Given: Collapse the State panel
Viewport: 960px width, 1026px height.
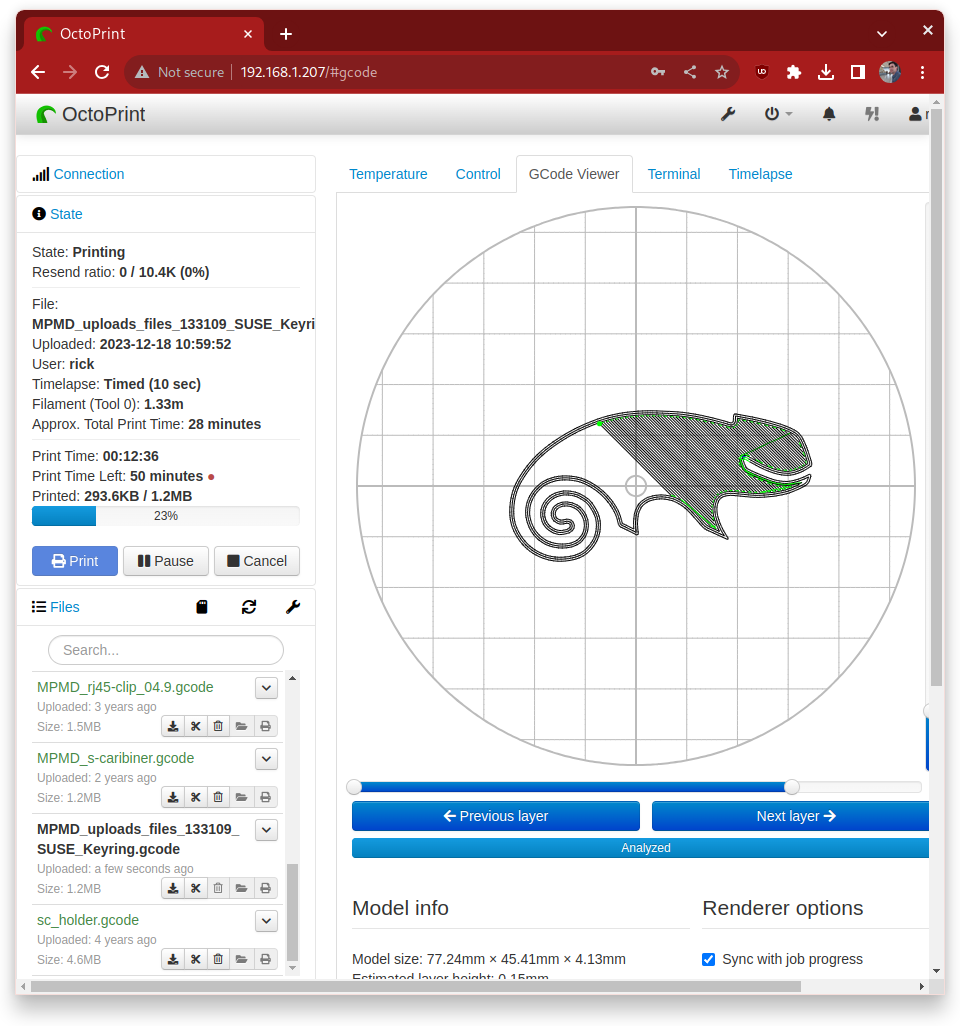Looking at the screenshot, I should point(66,214).
